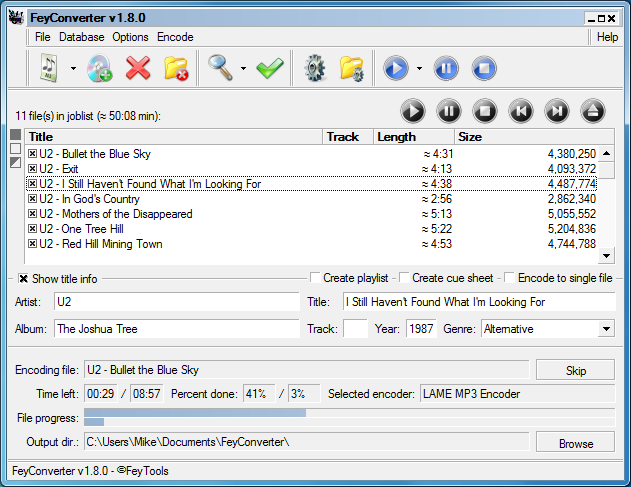Start encoding with blue play icon
The height and width of the screenshot is (487, 631).
[x=396, y=68]
